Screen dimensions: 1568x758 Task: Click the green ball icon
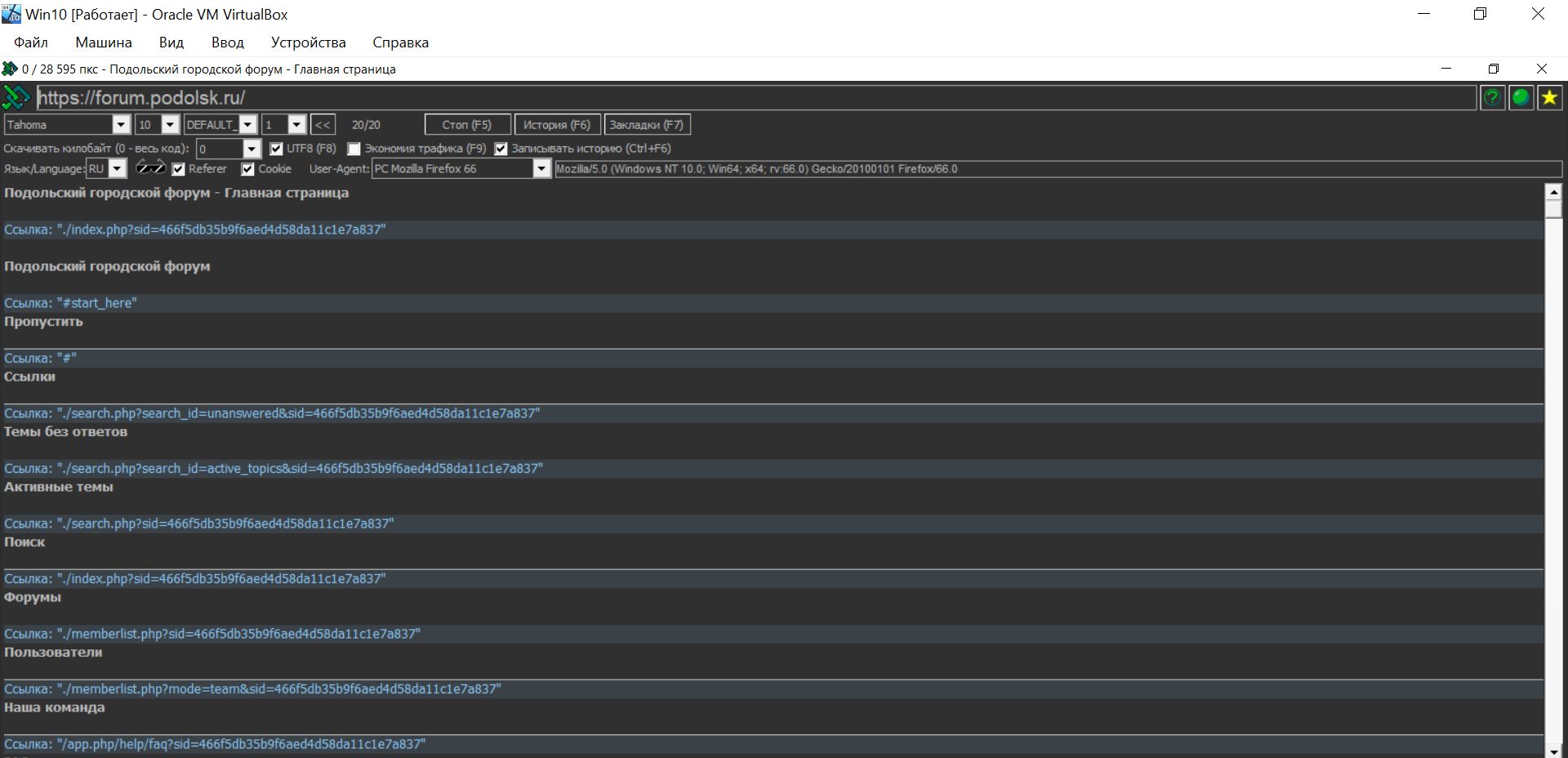1521,98
